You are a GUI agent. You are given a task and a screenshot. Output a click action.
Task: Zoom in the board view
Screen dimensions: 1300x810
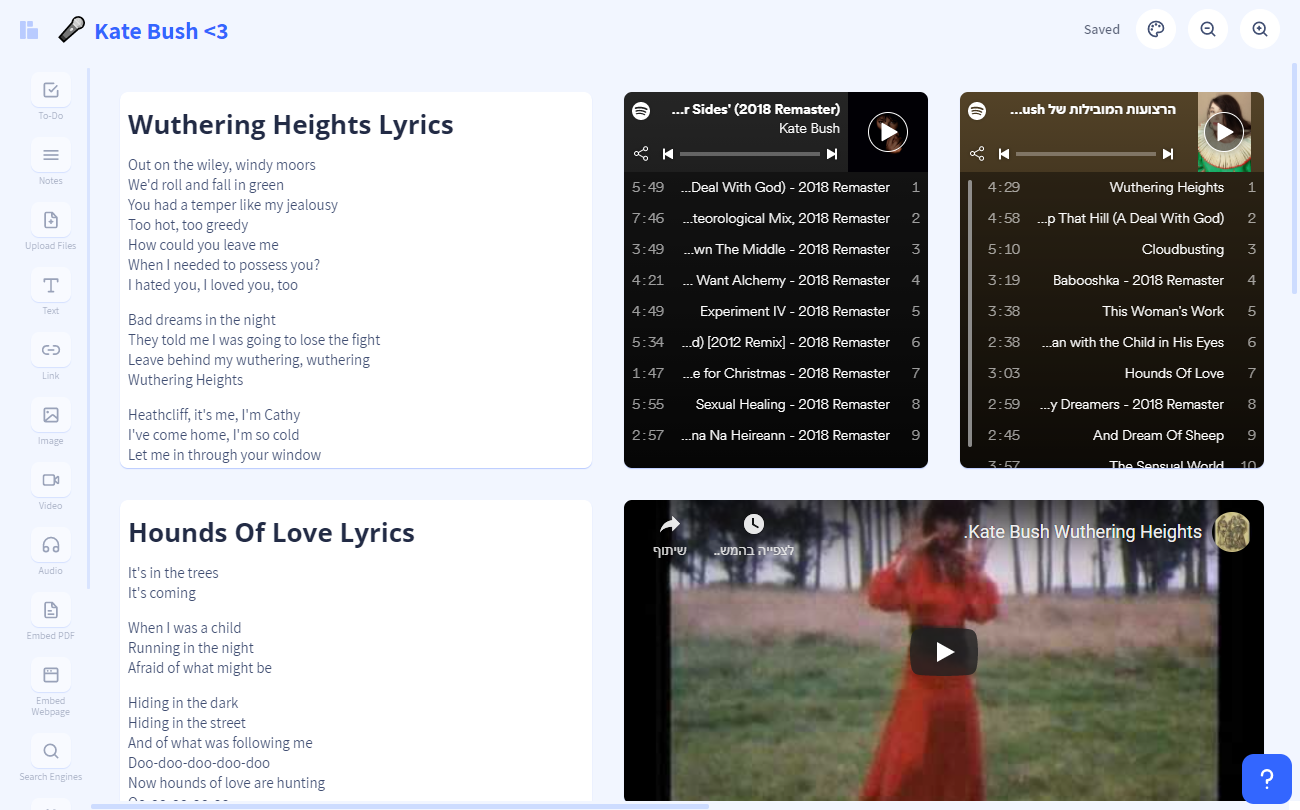pyautogui.click(x=1260, y=29)
